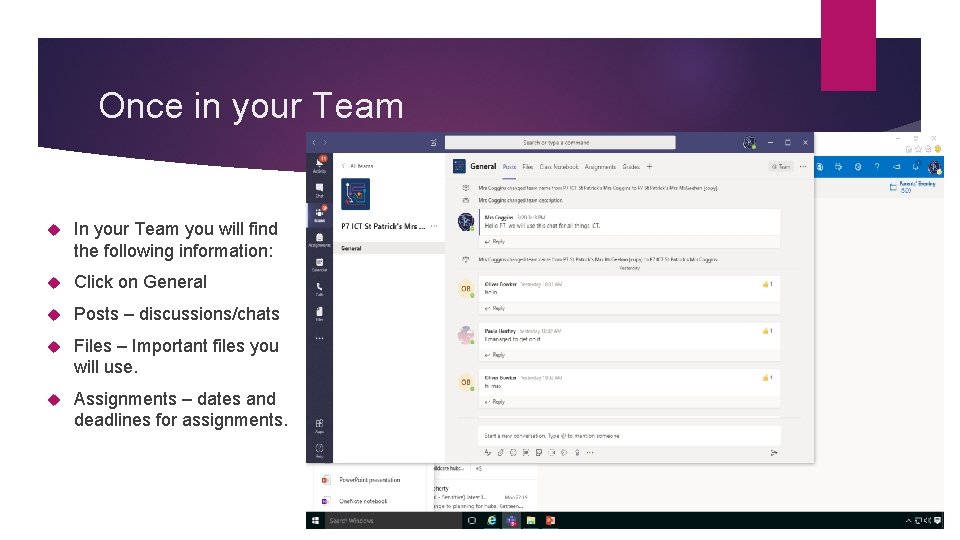This screenshot has width=960, height=540.
Task: Click the thumbs-up reaction on Oliver's 'hello' post
Action: point(767,284)
